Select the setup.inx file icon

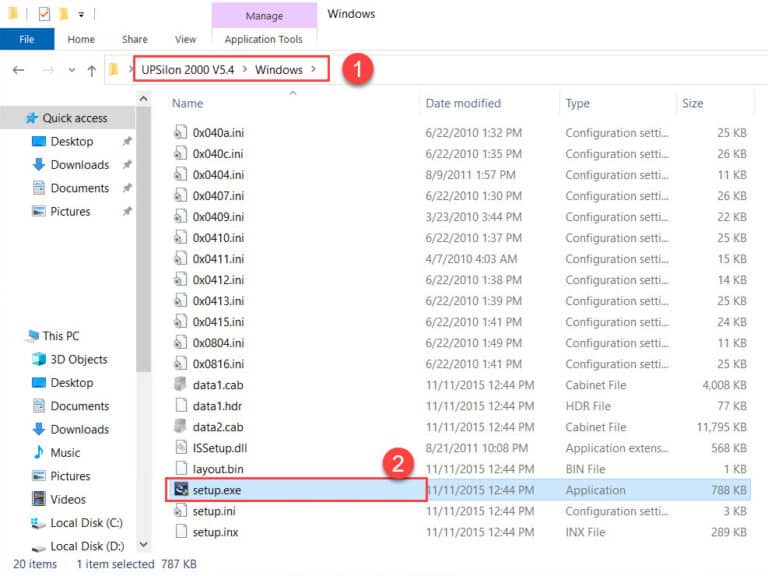(181, 532)
